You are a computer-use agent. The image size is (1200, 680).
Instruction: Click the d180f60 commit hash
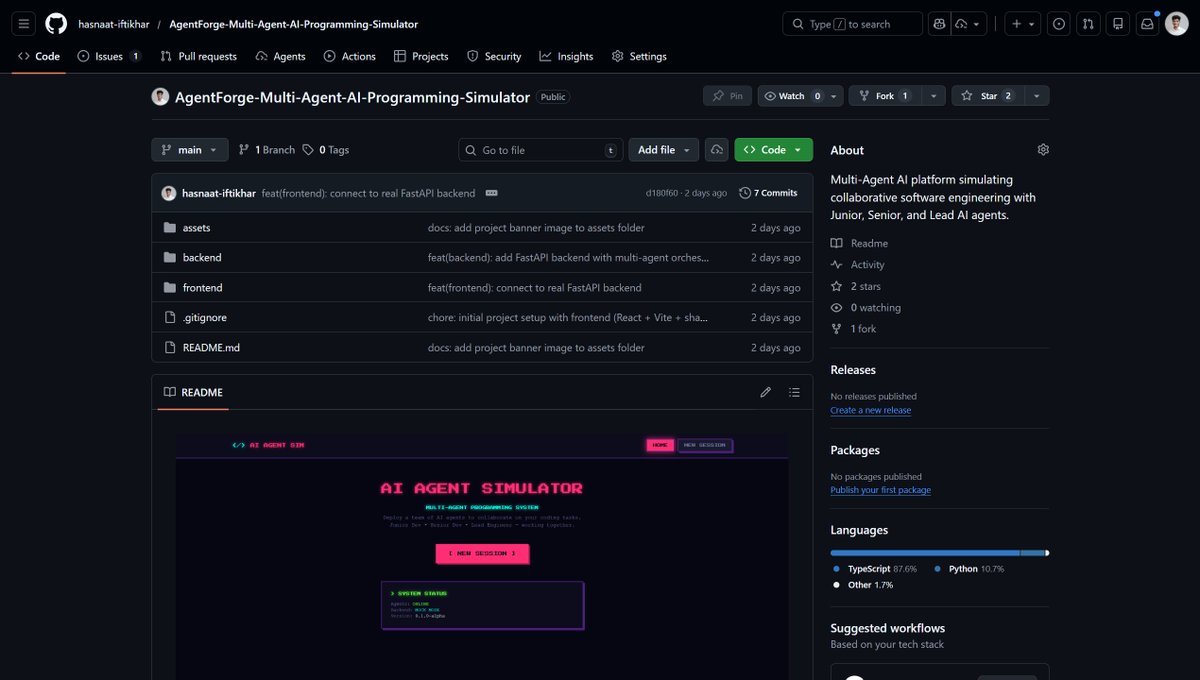pyautogui.click(x=661, y=193)
